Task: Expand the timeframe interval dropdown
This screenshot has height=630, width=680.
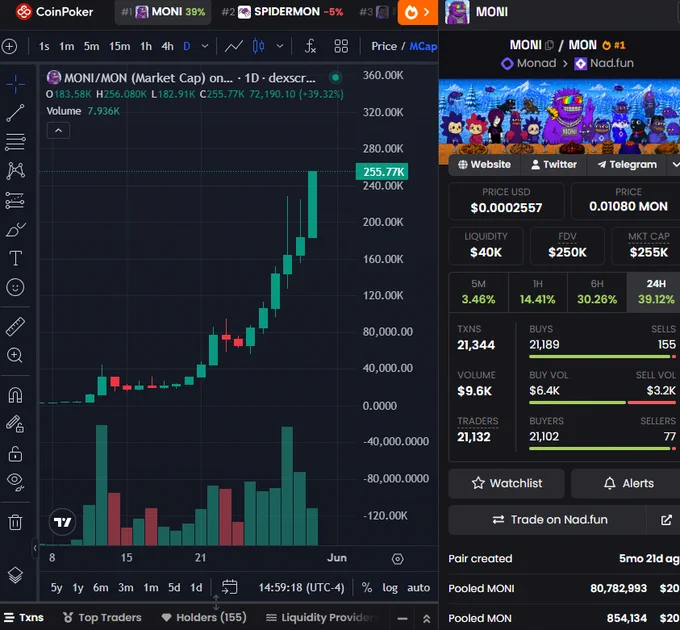Action: pos(205,46)
